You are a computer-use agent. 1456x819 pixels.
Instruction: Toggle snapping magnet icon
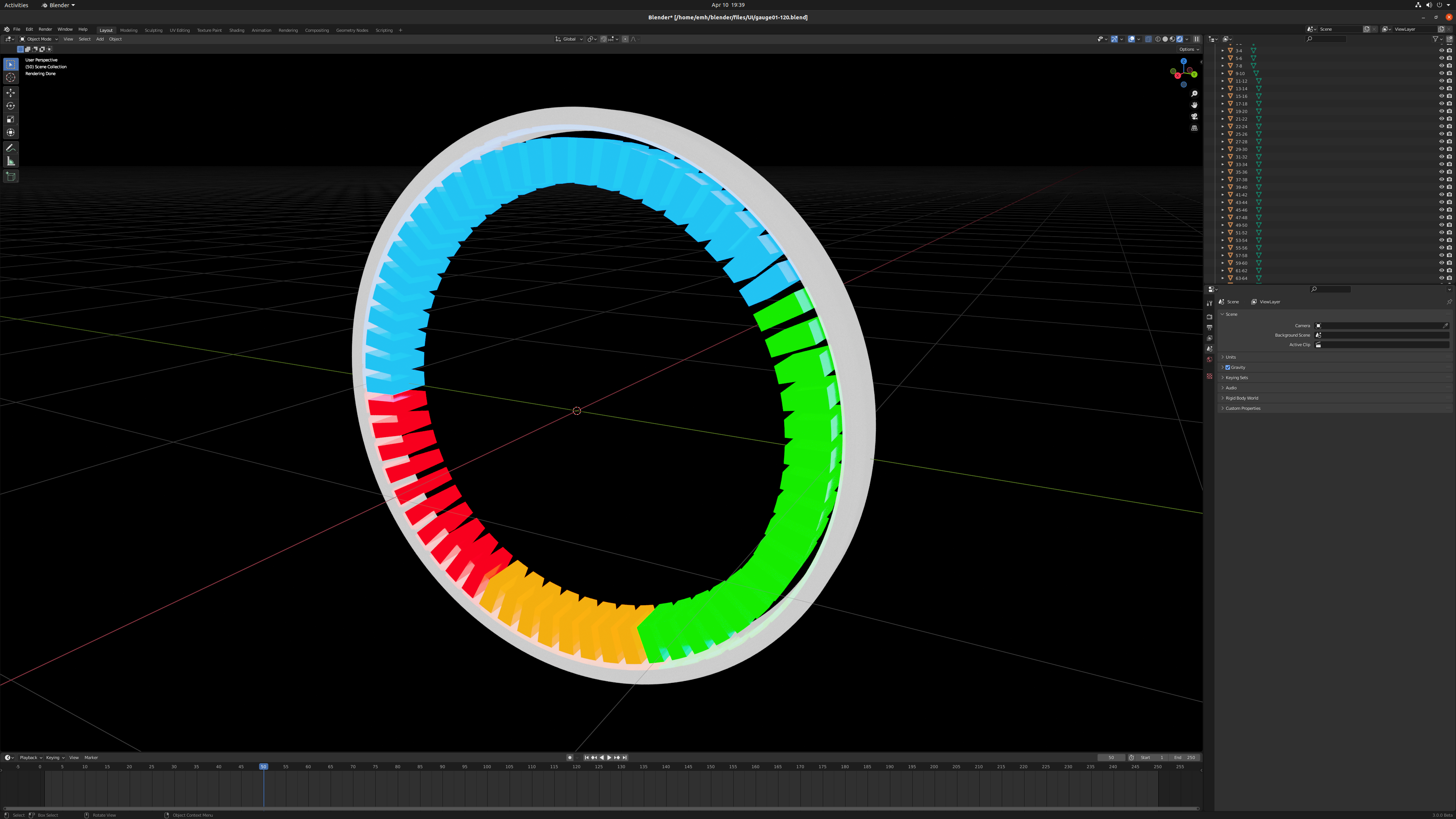pyautogui.click(x=603, y=39)
